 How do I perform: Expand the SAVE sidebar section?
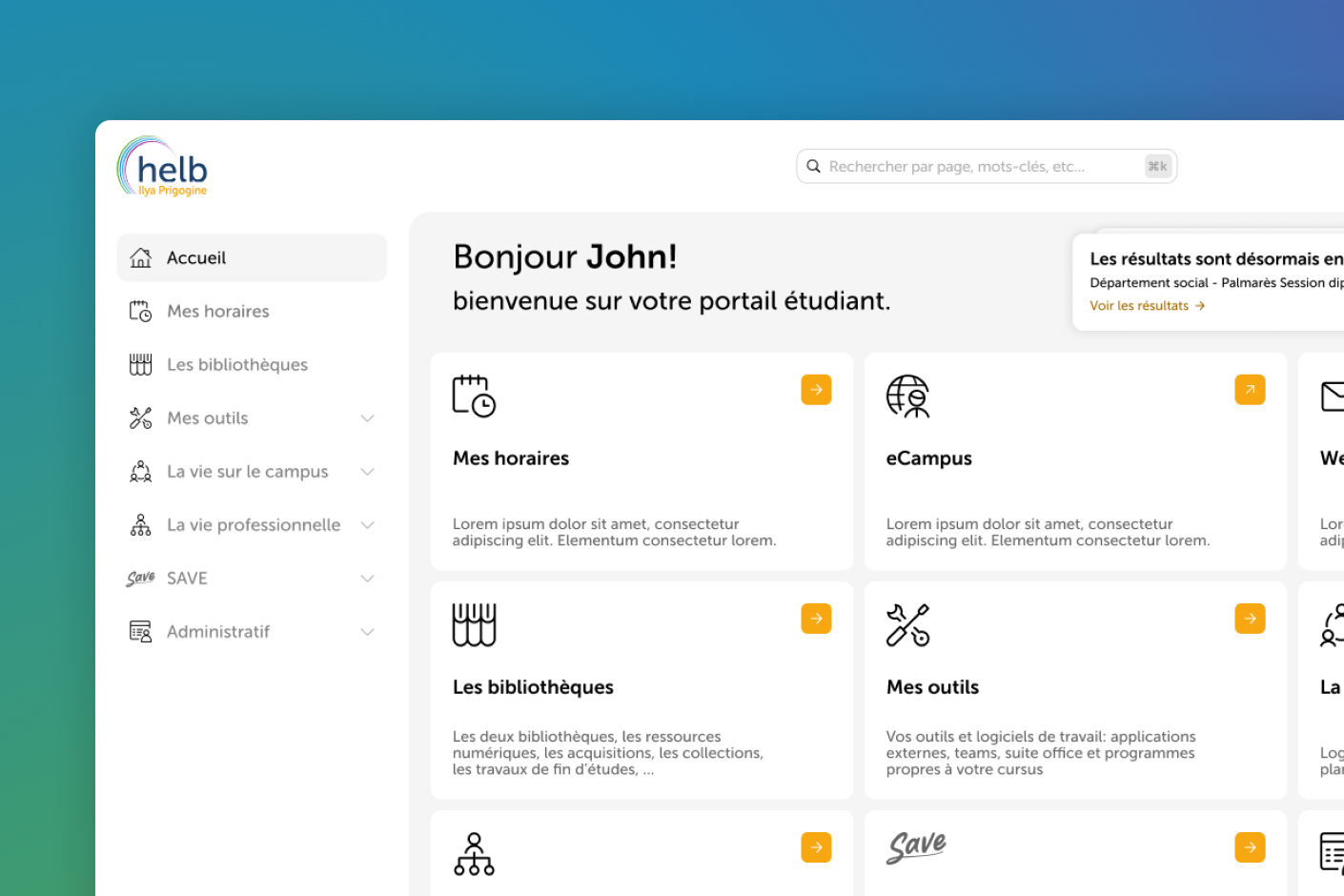point(367,579)
